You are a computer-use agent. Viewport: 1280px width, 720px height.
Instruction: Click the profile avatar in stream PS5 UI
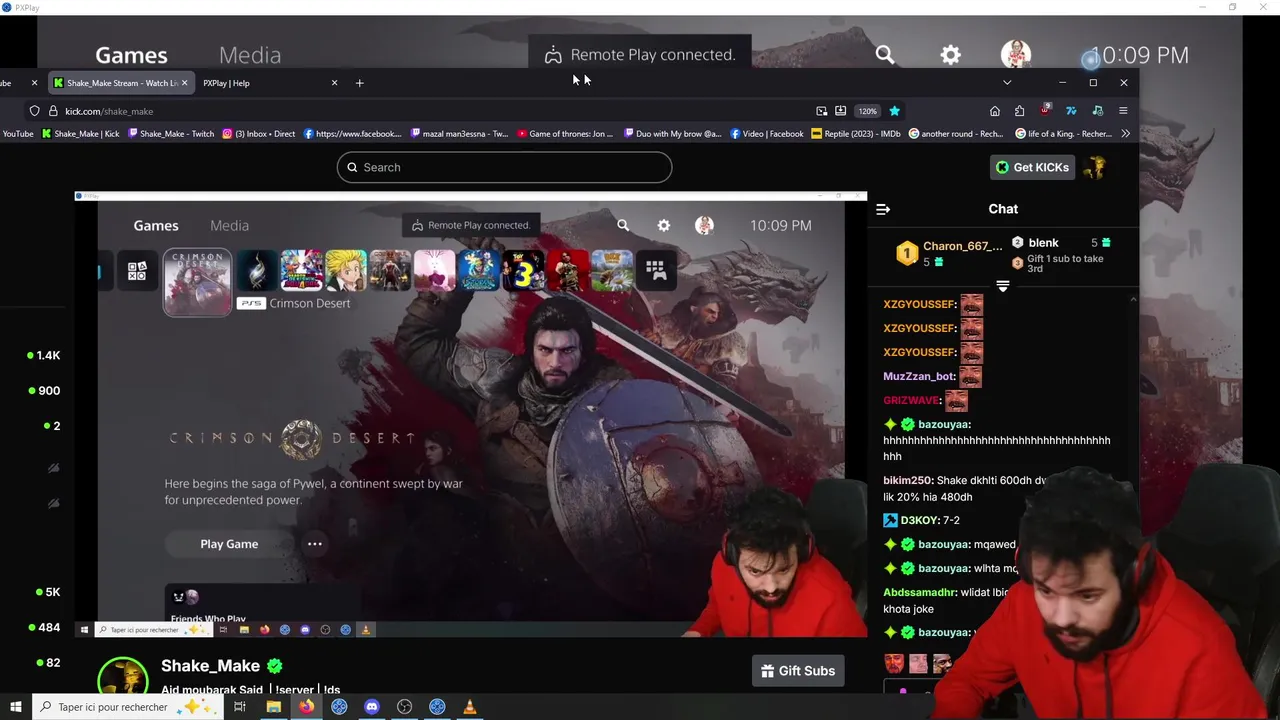(x=704, y=225)
